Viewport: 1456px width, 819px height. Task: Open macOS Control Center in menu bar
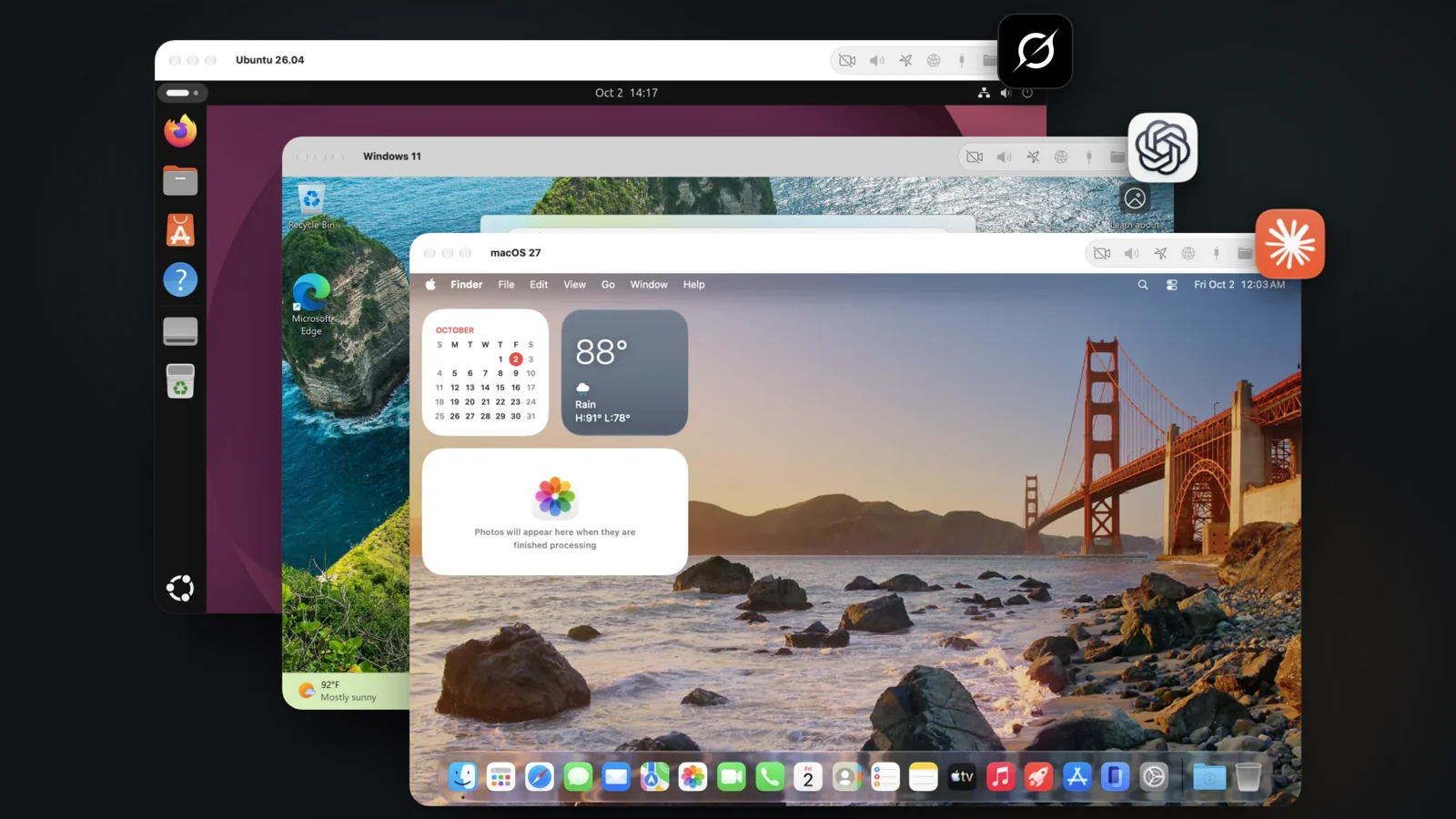(x=1172, y=285)
